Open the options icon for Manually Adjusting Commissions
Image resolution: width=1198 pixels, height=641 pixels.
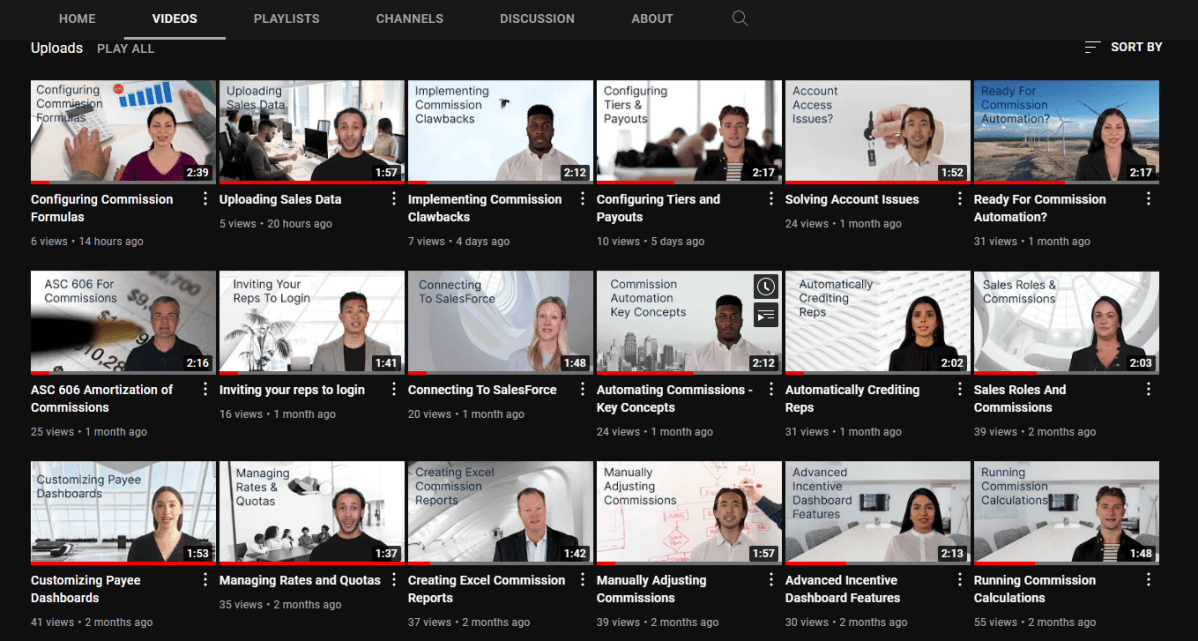[770, 579]
